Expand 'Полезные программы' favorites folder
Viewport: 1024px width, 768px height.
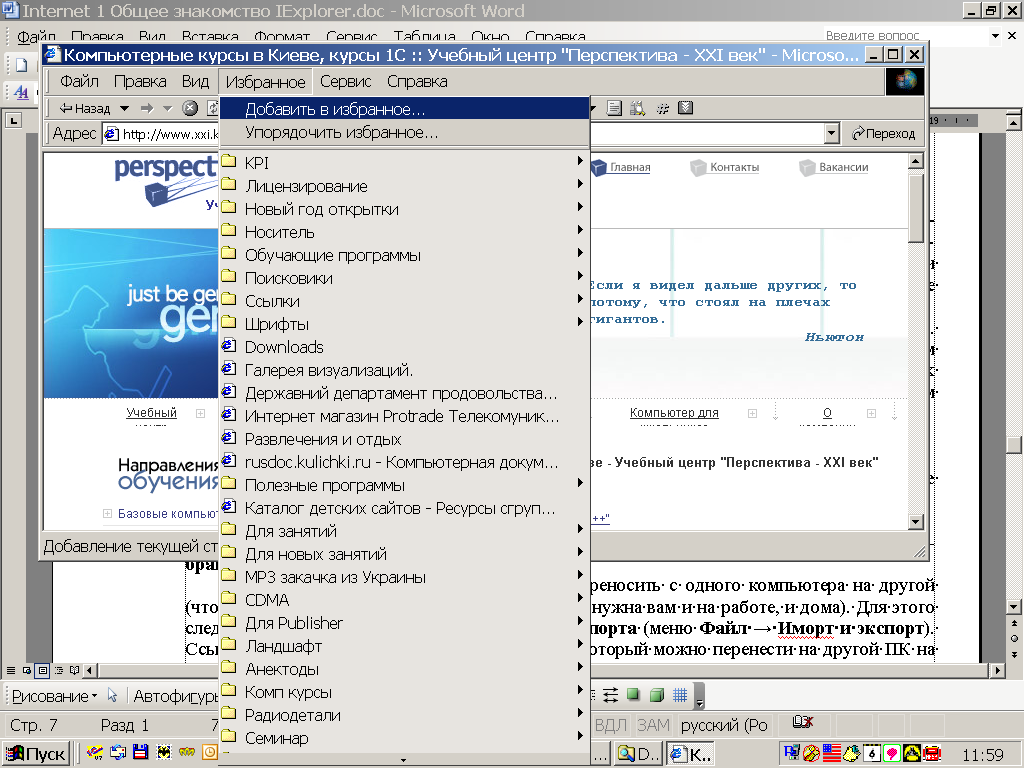[404, 485]
